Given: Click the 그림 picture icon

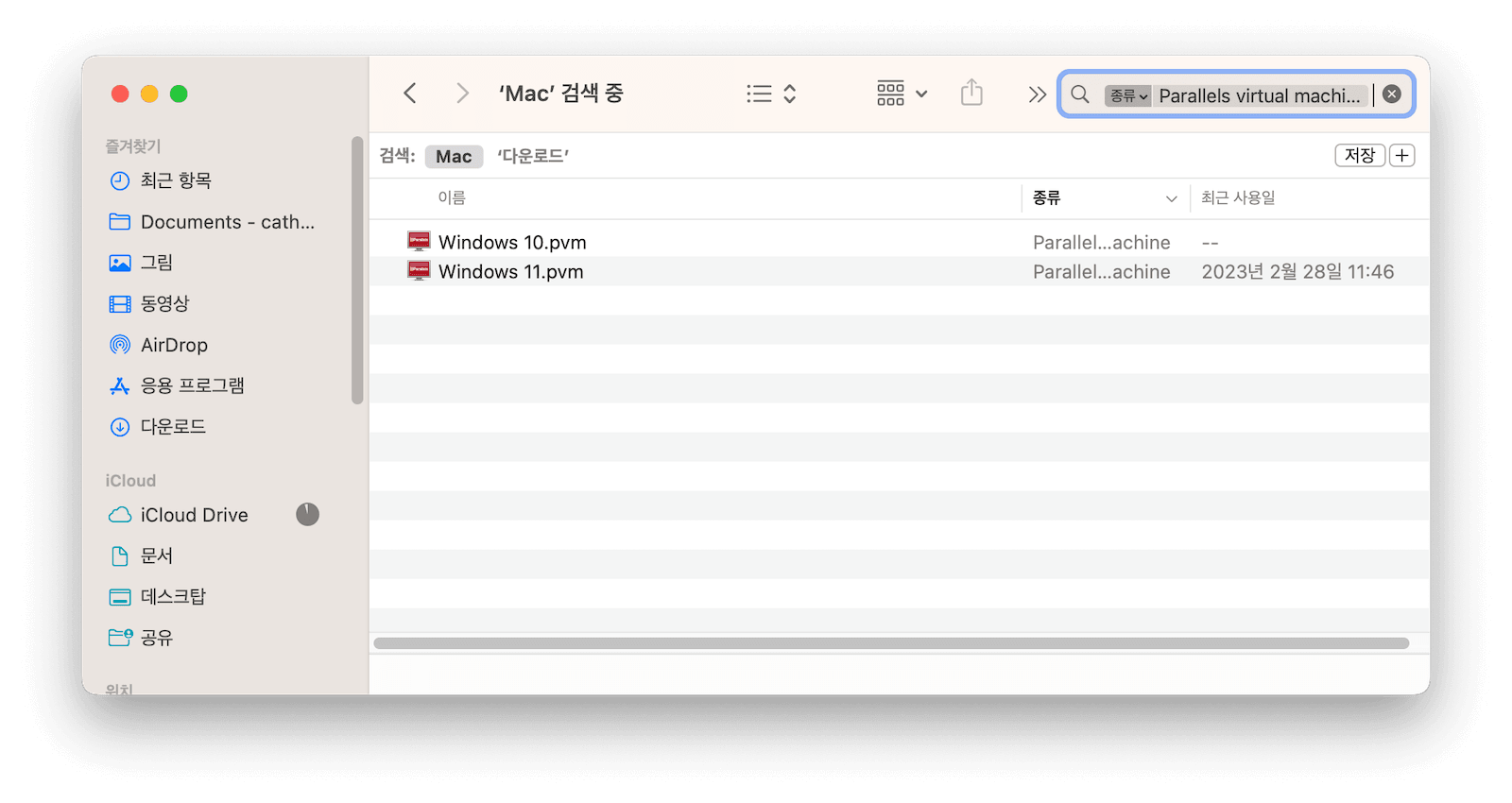Looking at the screenshot, I should [120, 263].
